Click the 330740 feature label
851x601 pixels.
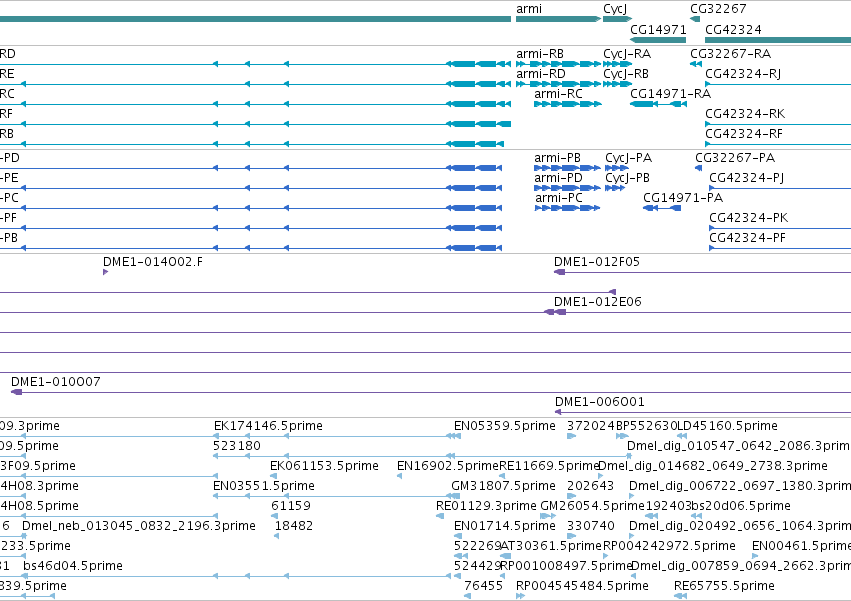[591, 527]
